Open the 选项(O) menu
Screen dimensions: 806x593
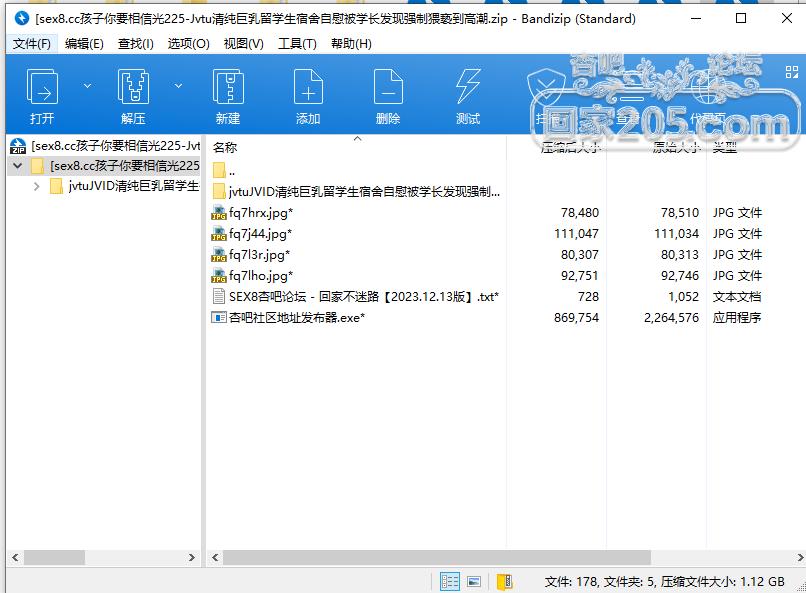(189, 44)
